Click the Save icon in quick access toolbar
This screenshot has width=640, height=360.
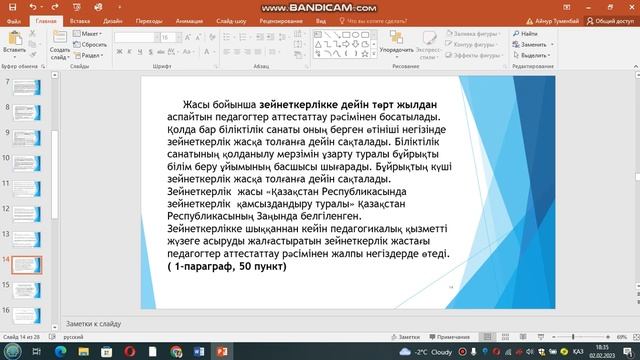click(13, 7)
